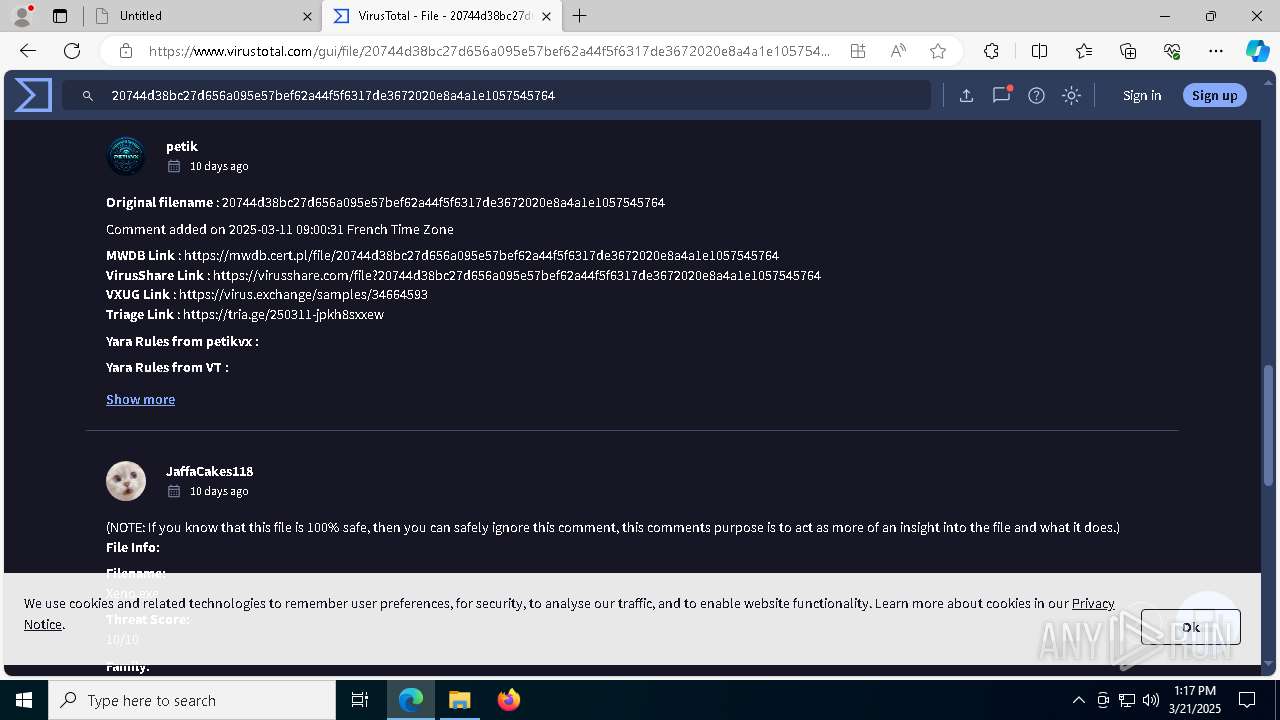Open the Extensions puzzle icon
The width and height of the screenshot is (1280, 720).
[x=991, y=51]
